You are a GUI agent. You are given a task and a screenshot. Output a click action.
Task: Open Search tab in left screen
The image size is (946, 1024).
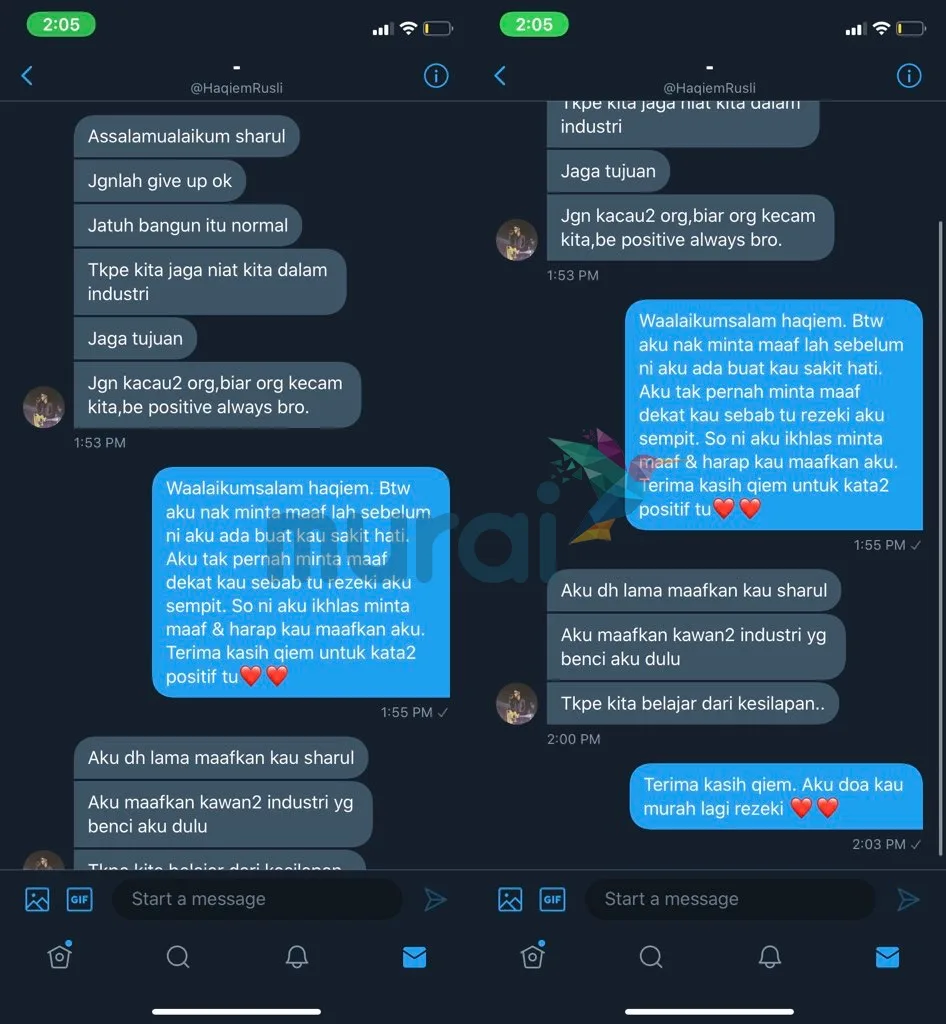(x=178, y=957)
